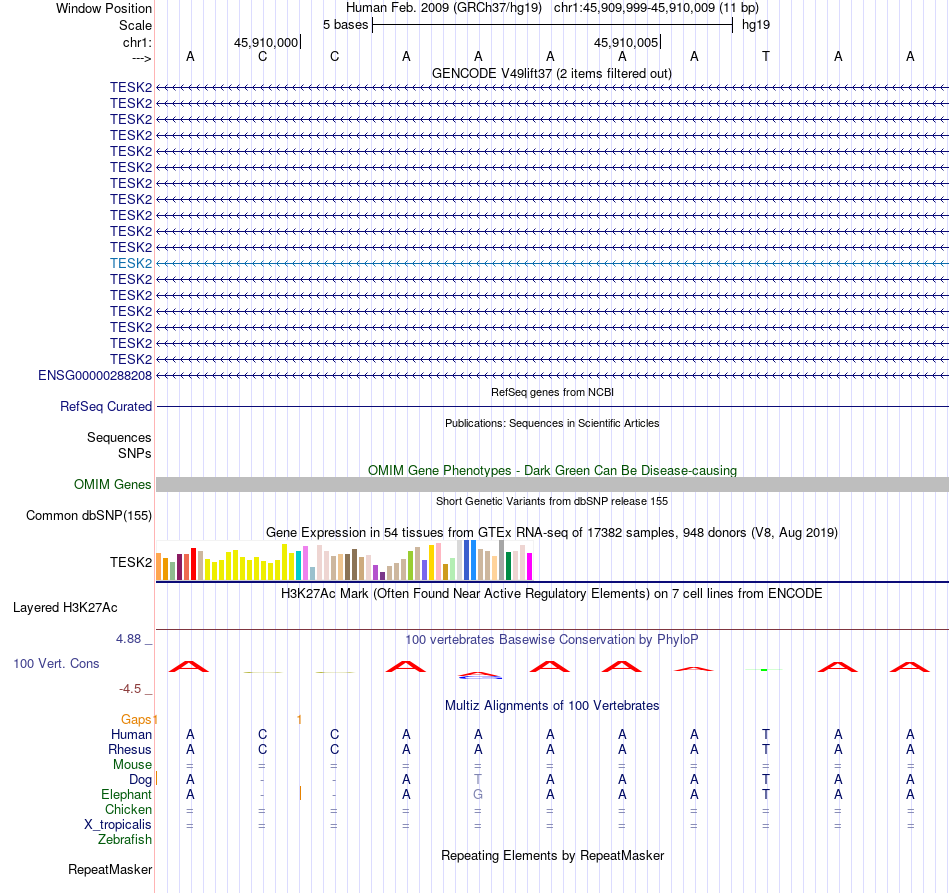Open Publications: Sequences in Scientific Articles title
This screenshot has height=893, width=950.
click(x=552, y=423)
